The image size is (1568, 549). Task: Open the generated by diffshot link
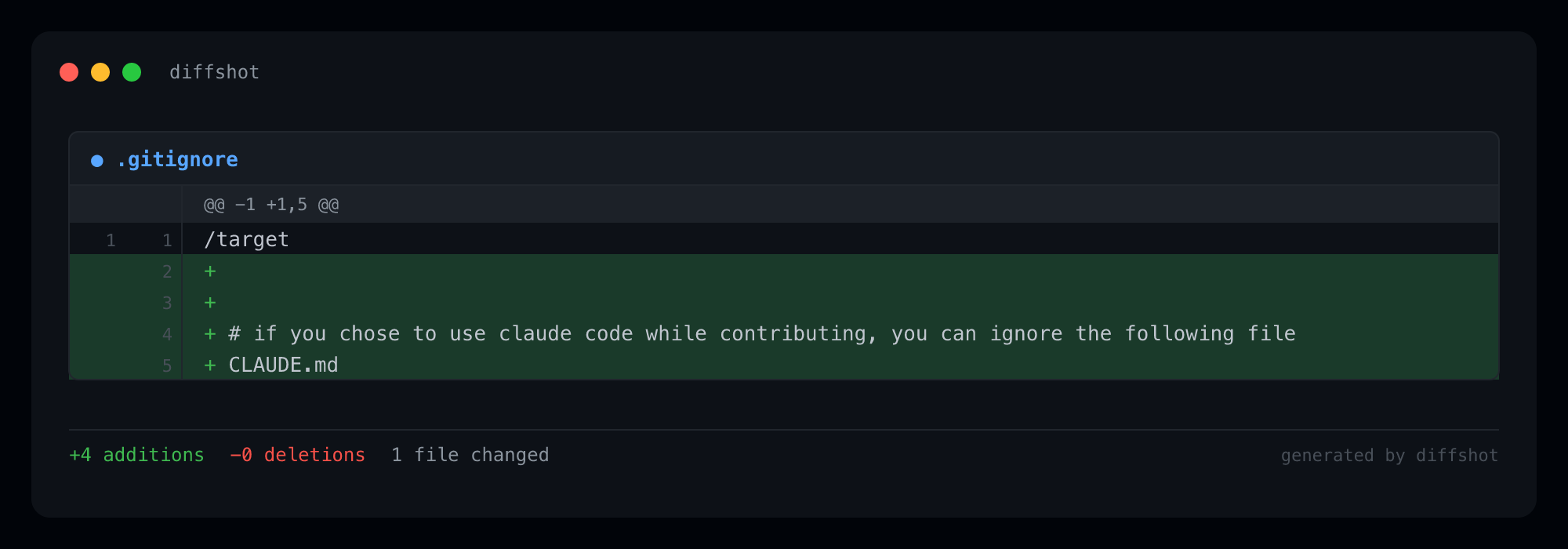click(x=1389, y=456)
